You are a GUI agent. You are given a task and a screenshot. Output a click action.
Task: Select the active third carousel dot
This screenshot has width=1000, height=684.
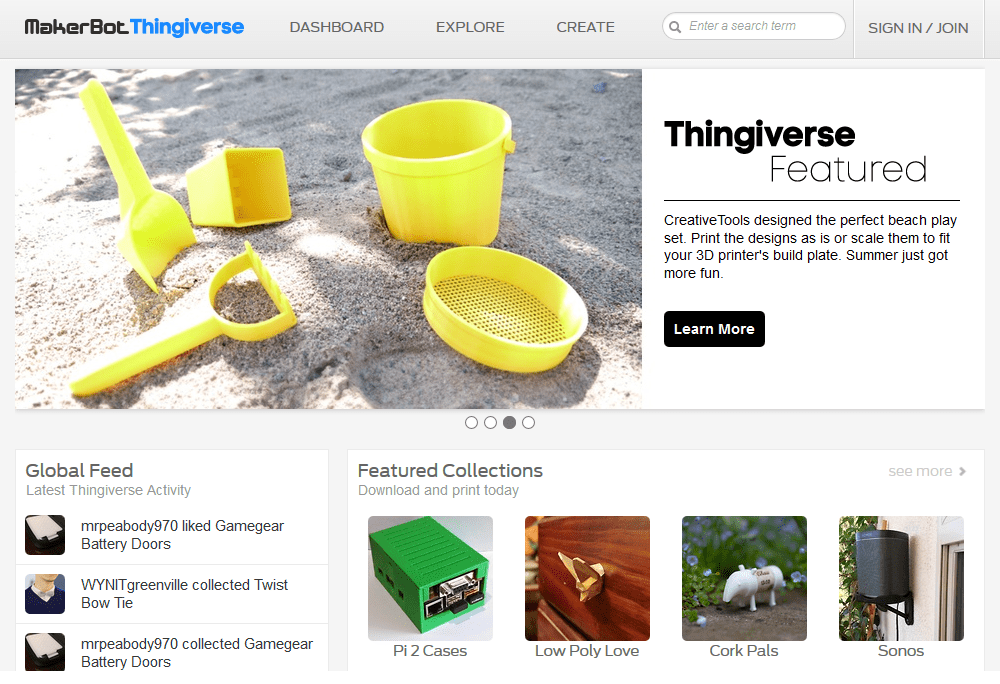tap(510, 423)
